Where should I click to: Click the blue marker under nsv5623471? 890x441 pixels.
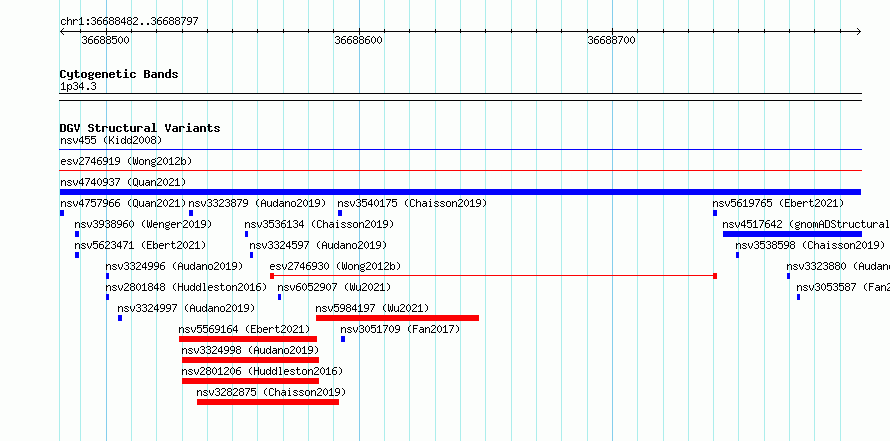(77, 255)
